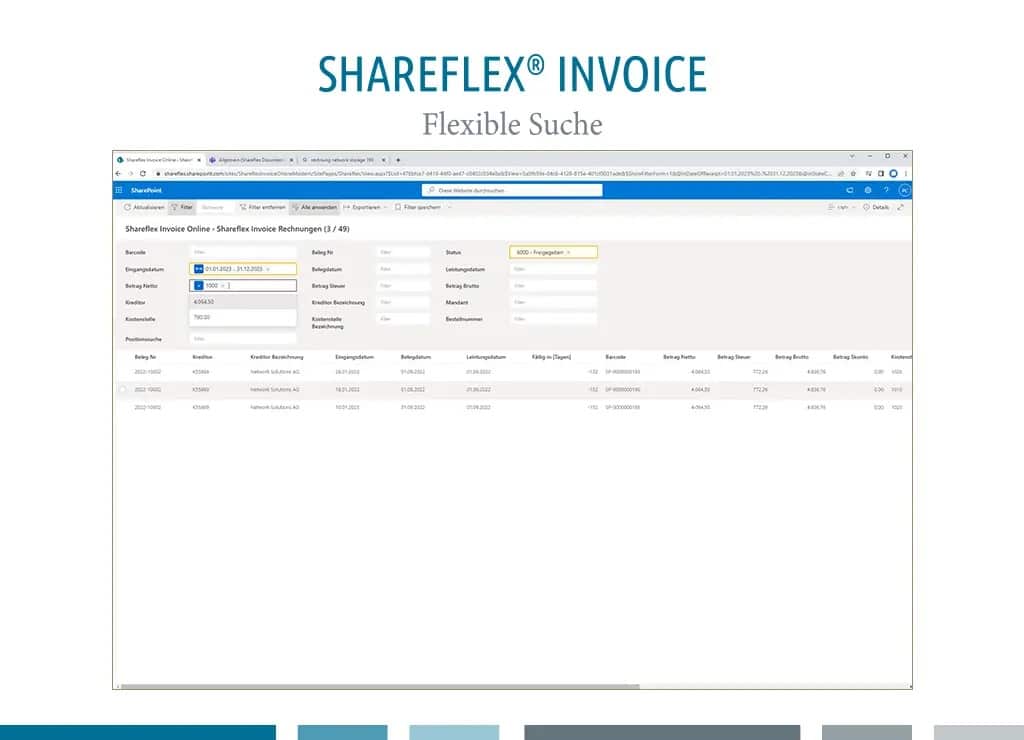Image resolution: width=1024 pixels, height=740 pixels.
Task: Remove the 6000 - Freigegeben status chip
Action: (x=568, y=251)
